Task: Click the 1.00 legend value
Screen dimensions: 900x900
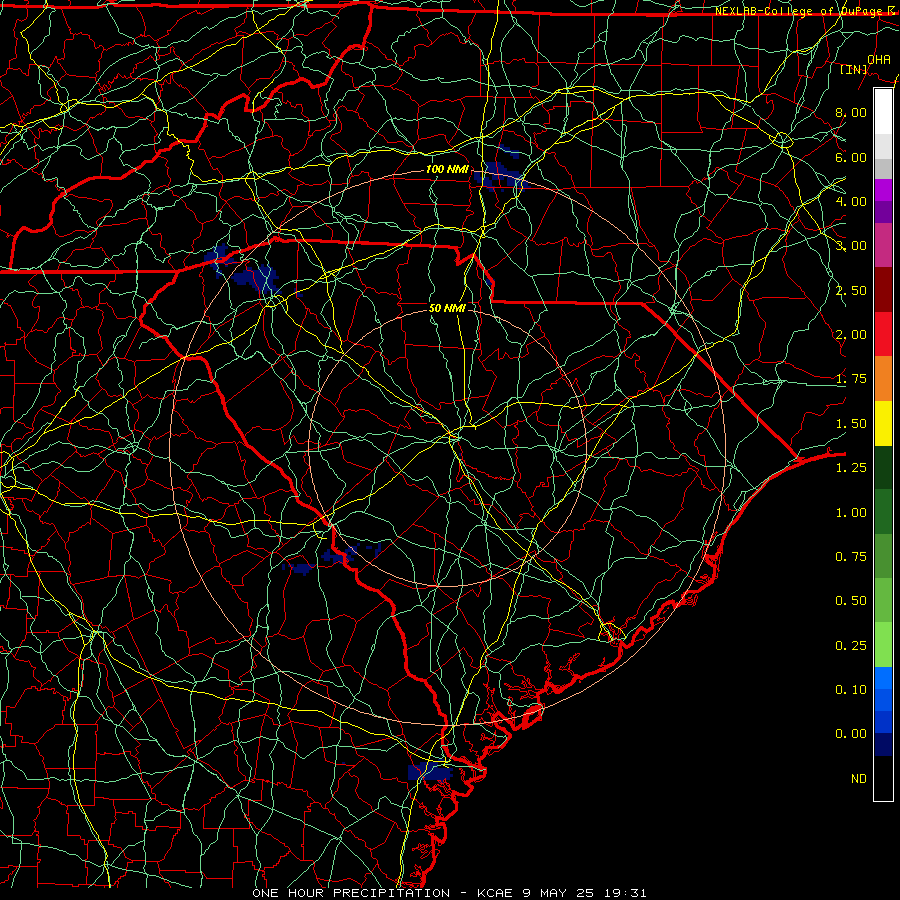Action: pyautogui.click(x=851, y=513)
